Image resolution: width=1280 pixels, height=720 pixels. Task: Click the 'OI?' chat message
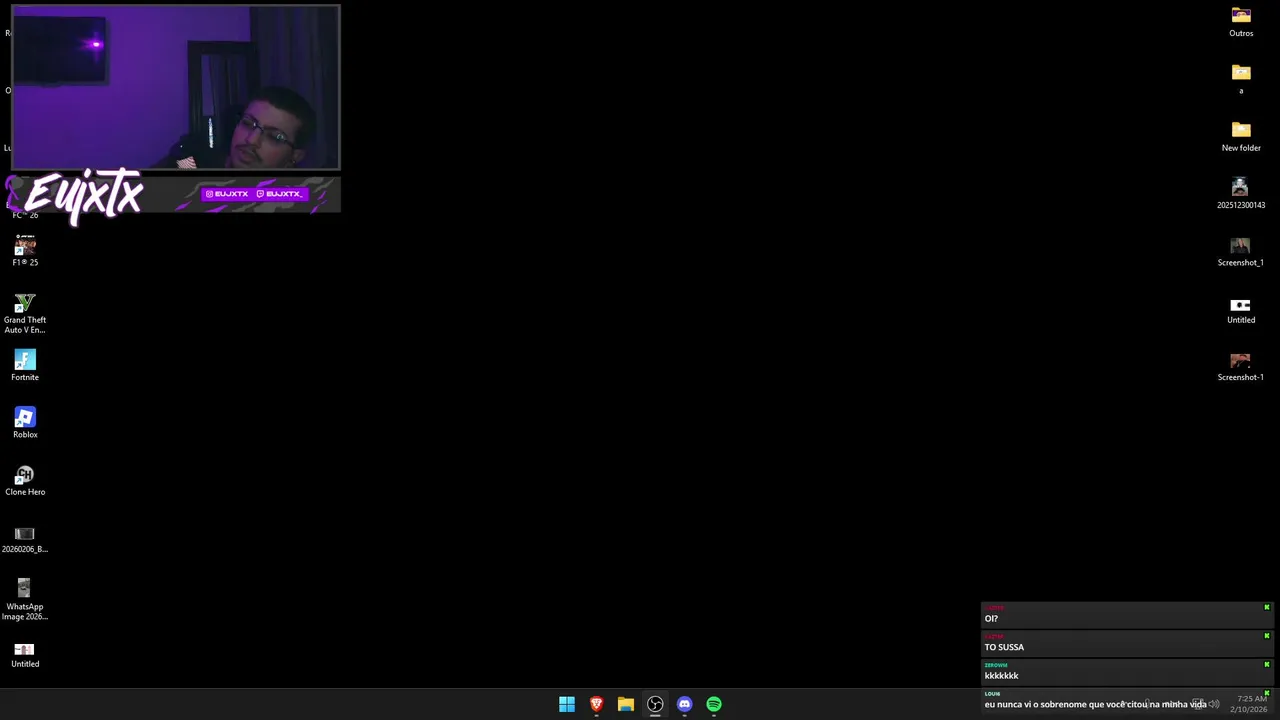[x=1126, y=615]
